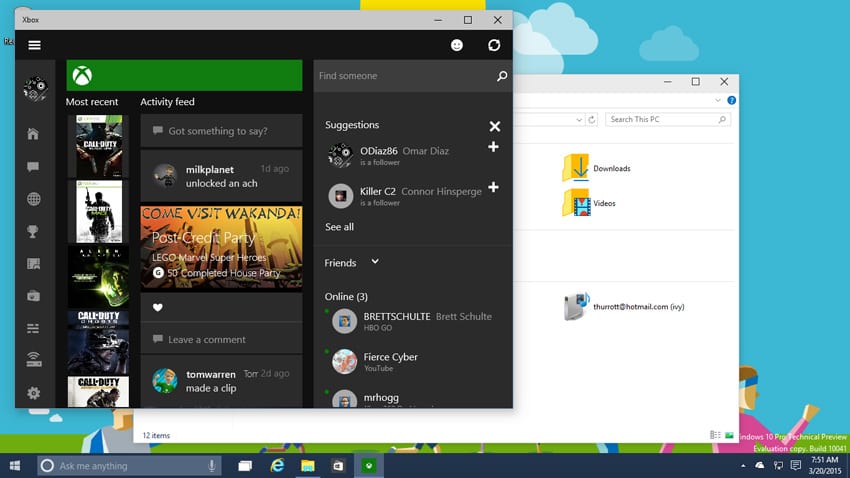Open Store bag icon in Xbox sidebar
Image resolution: width=850 pixels, height=478 pixels.
pyautogui.click(x=33, y=296)
